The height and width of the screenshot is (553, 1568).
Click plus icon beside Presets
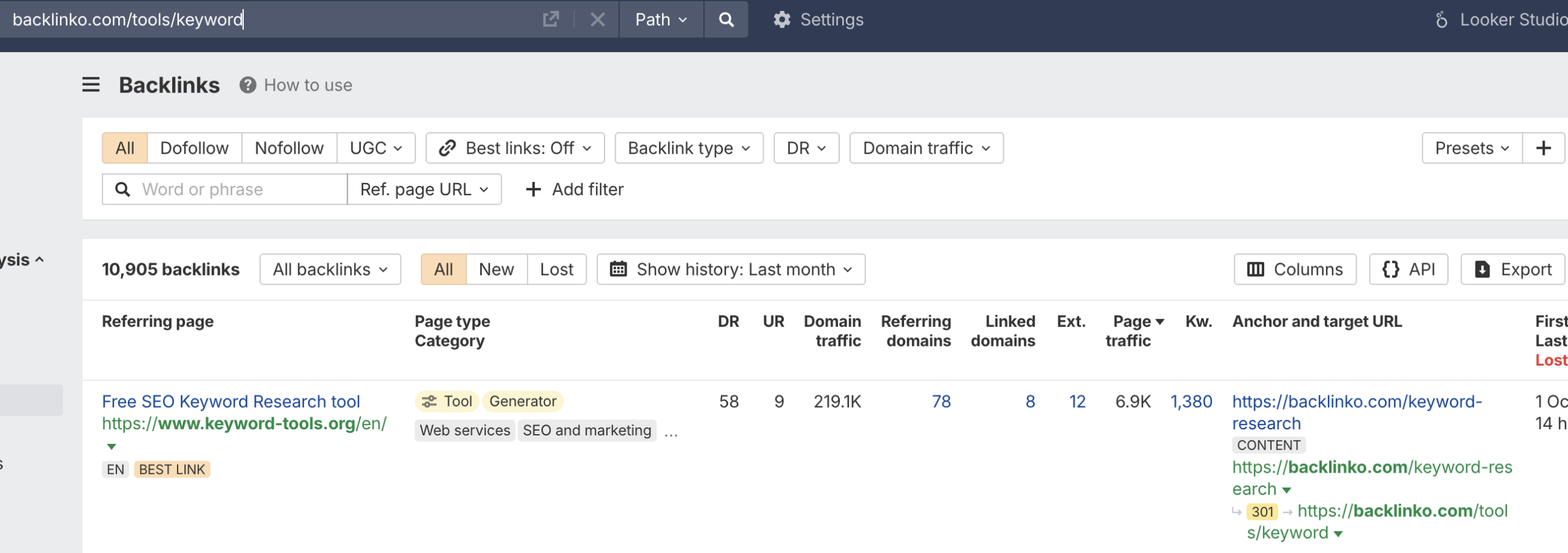click(x=1543, y=148)
